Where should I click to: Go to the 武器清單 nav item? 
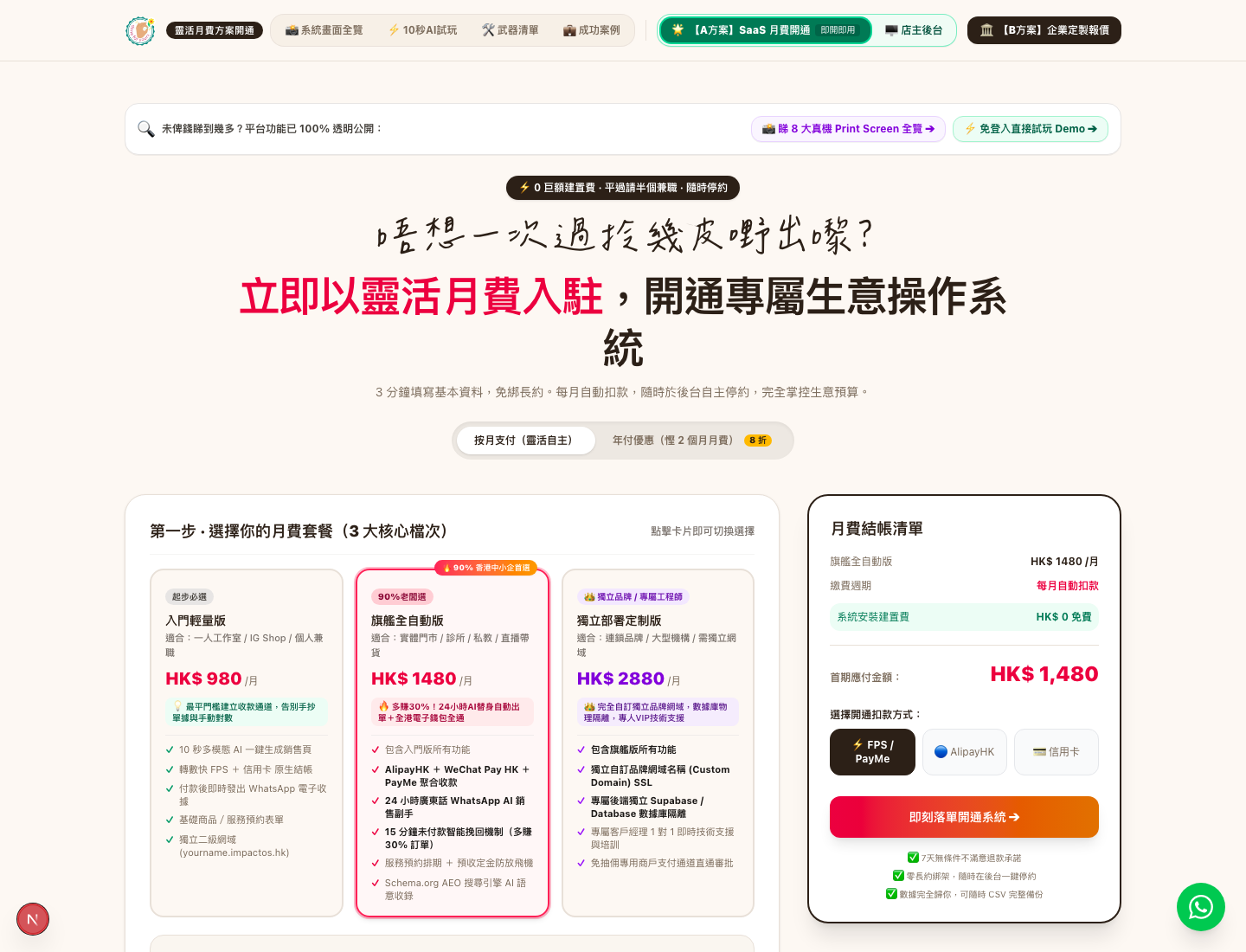click(511, 30)
